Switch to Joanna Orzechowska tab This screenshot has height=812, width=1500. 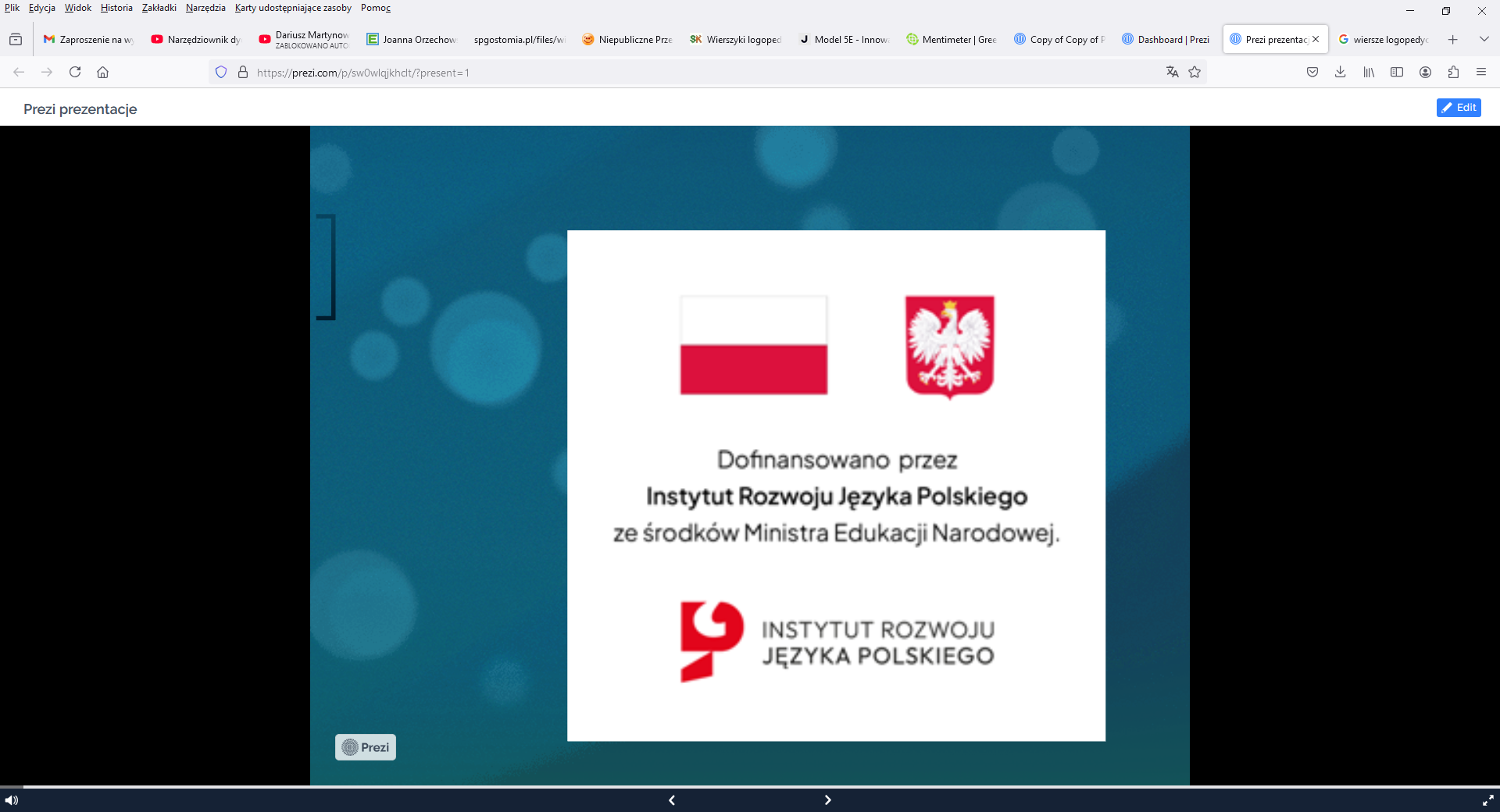click(x=412, y=39)
